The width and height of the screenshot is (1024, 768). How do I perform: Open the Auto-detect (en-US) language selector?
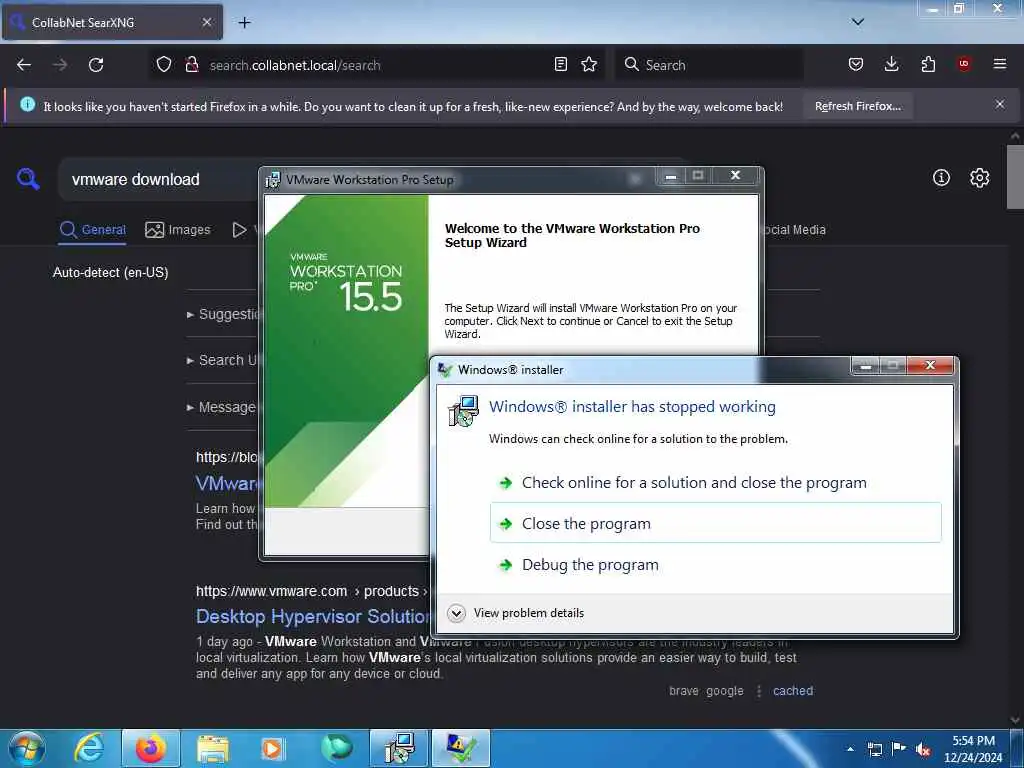click(110, 272)
